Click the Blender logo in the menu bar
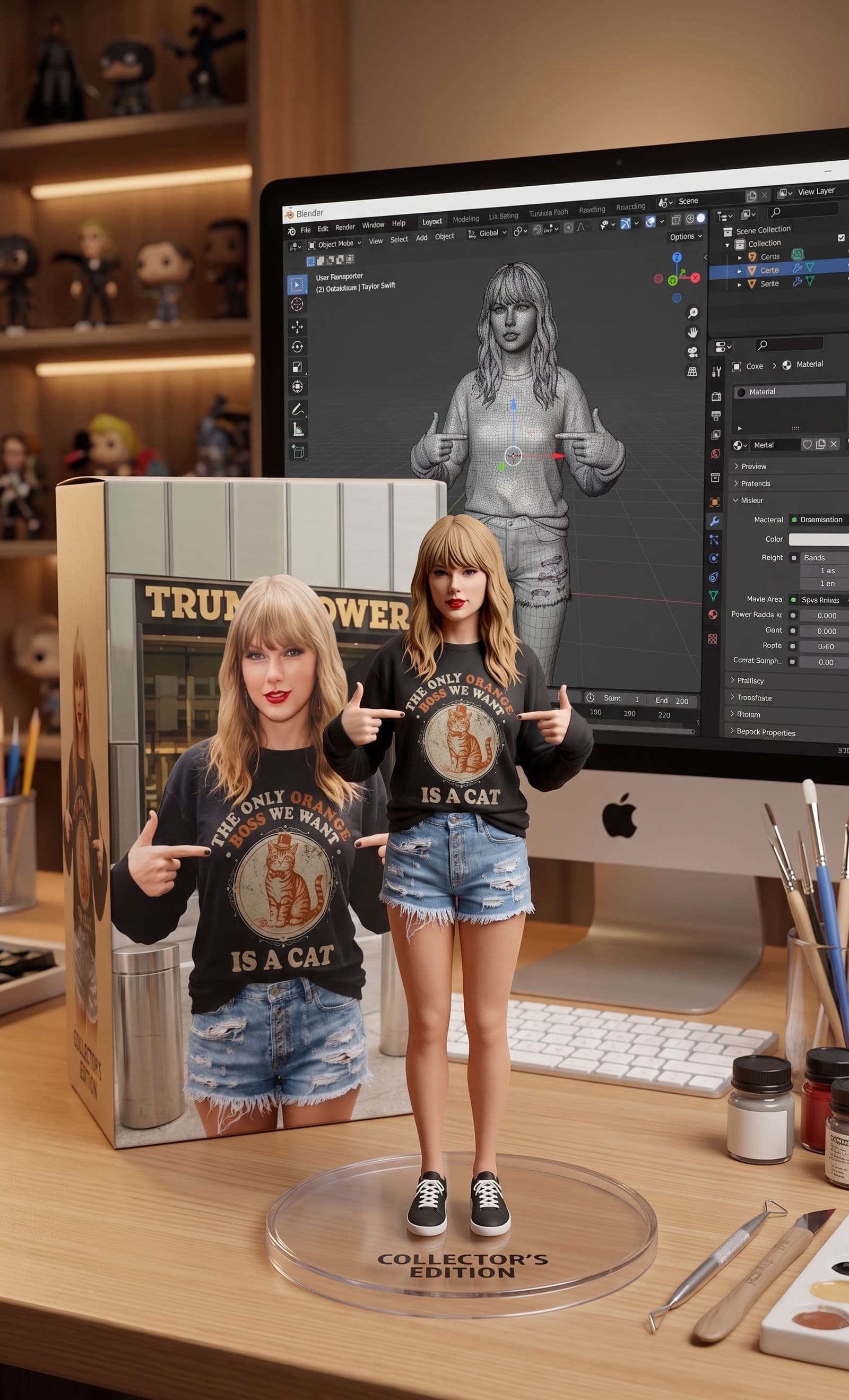 click(291, 231)
